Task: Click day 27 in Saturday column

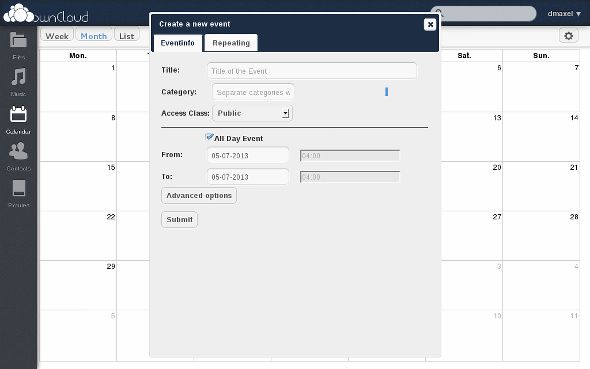Action: [472, 235]
